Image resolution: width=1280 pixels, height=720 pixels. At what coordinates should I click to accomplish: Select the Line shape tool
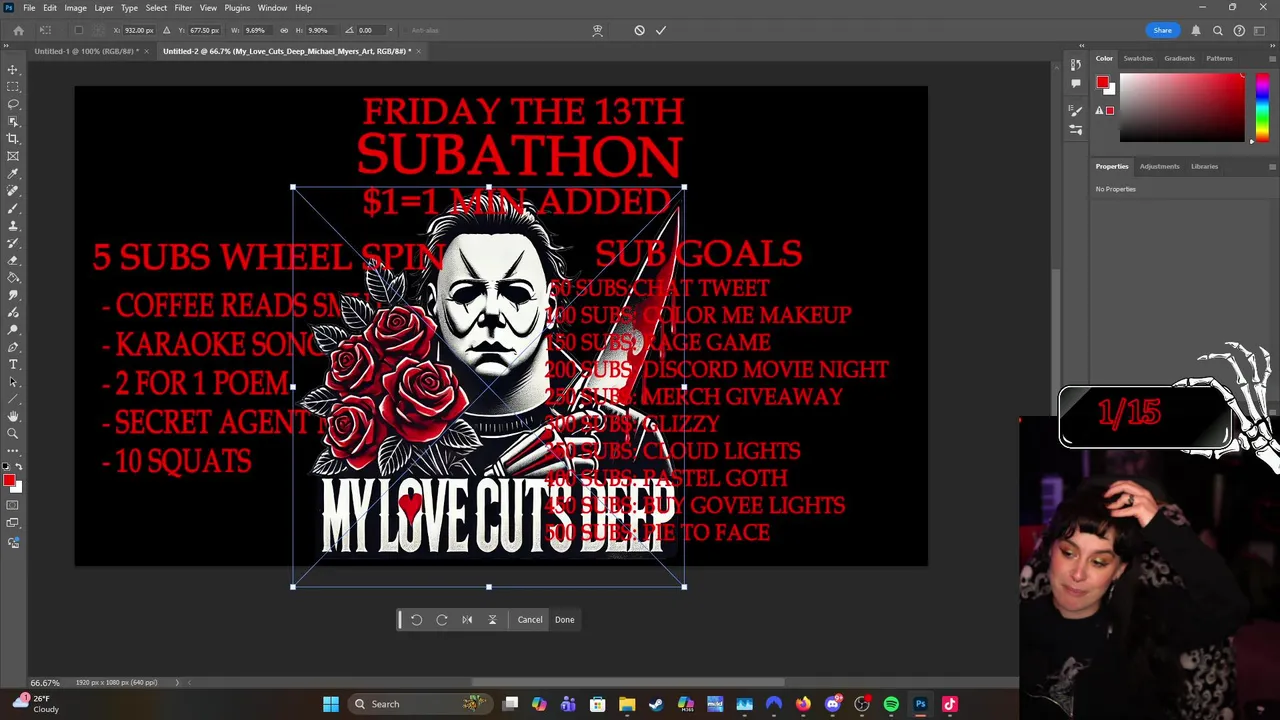click(13, 399)
